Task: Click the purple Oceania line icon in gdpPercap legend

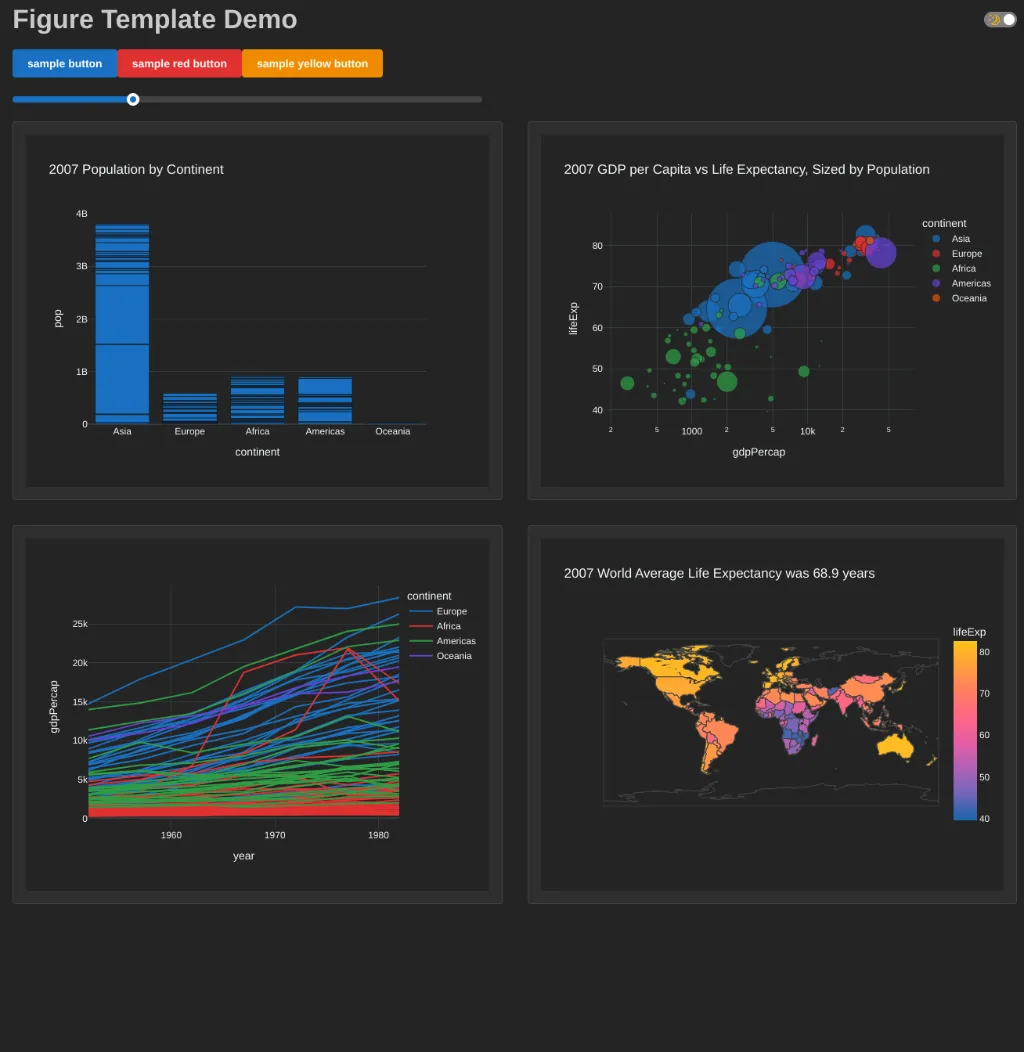Action: click(x=421, y=656)
